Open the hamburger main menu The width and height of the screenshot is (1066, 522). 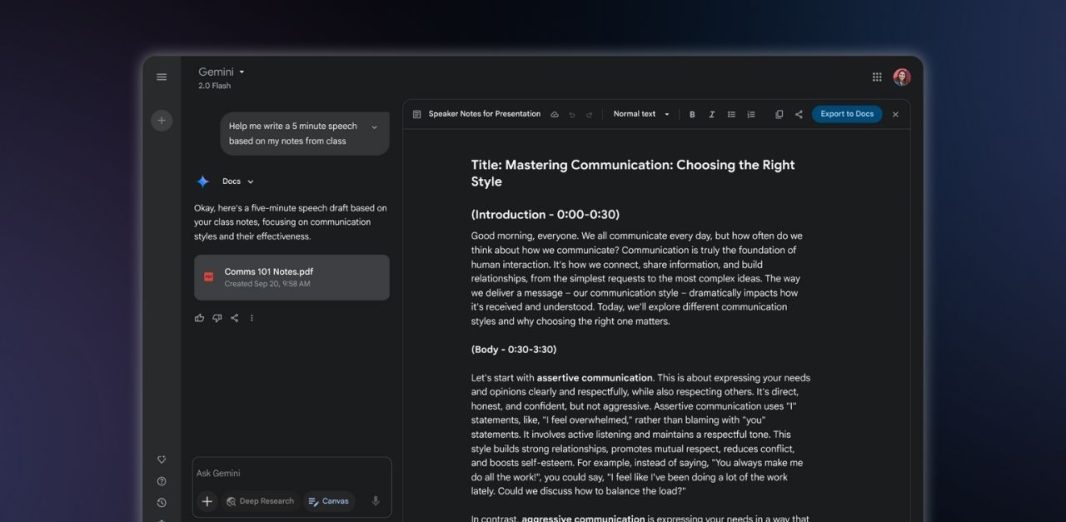pyautogui.click(x=161, y=77)
